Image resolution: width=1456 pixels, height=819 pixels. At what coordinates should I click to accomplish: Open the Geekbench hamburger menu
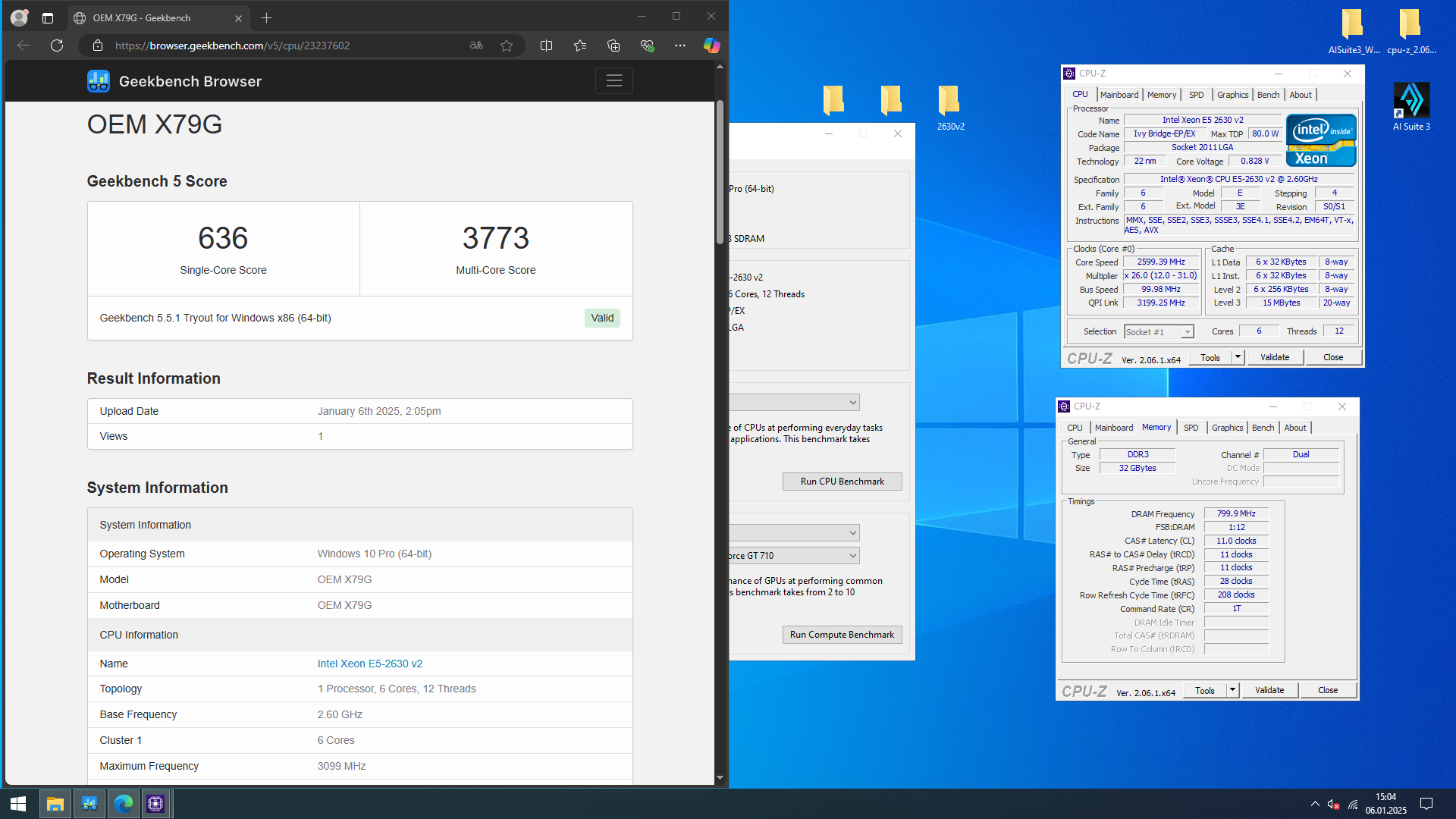(x=614, y=81)
